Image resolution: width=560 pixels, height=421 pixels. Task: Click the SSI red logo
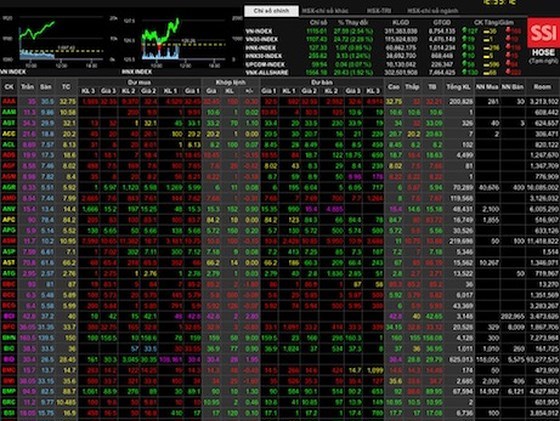click(543, 33)
